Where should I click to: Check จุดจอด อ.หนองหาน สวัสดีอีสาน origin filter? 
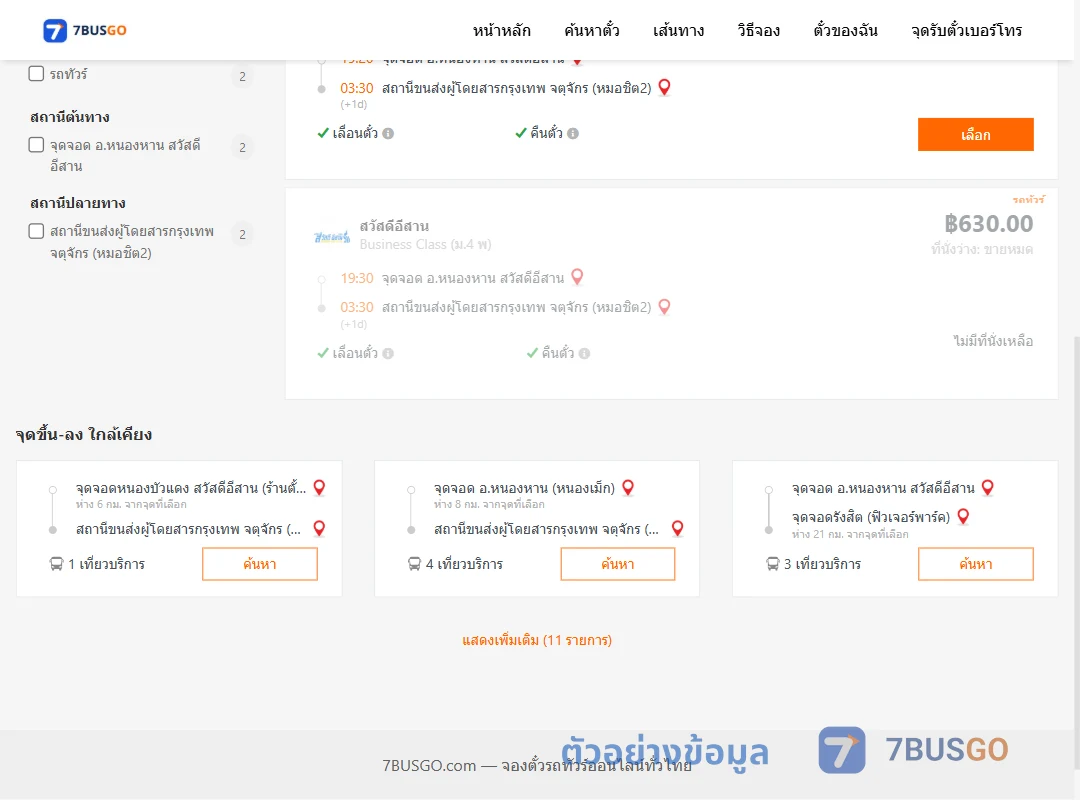[36, 145]
